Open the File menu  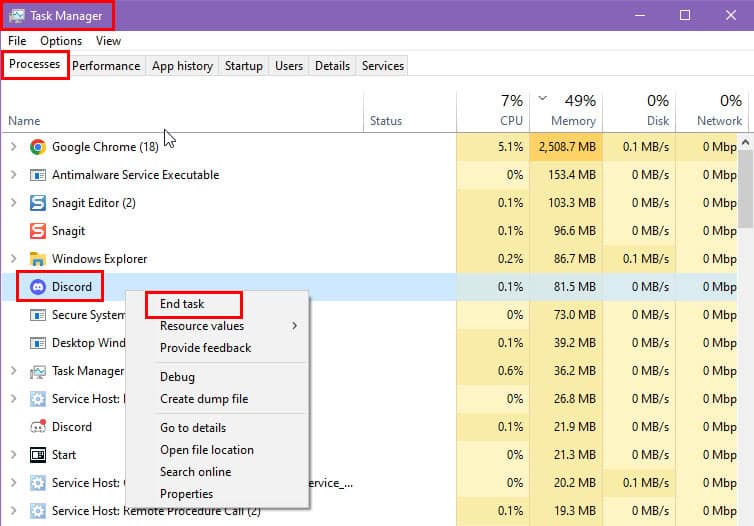tap(17, 41)
